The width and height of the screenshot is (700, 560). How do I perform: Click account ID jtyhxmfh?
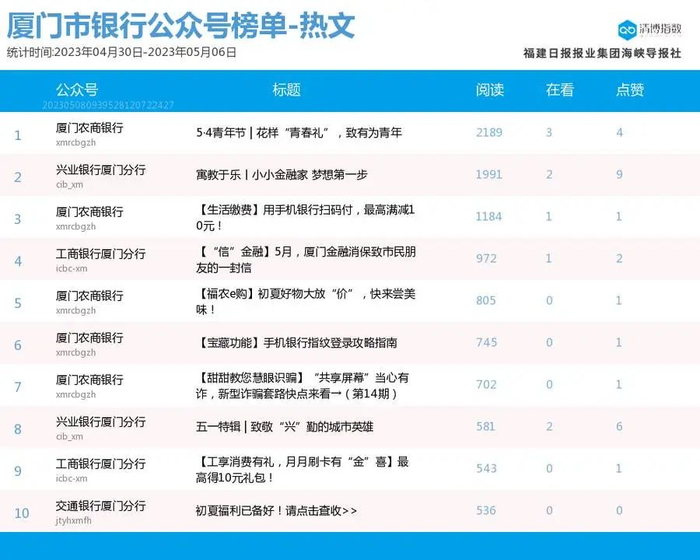[74, 521]
